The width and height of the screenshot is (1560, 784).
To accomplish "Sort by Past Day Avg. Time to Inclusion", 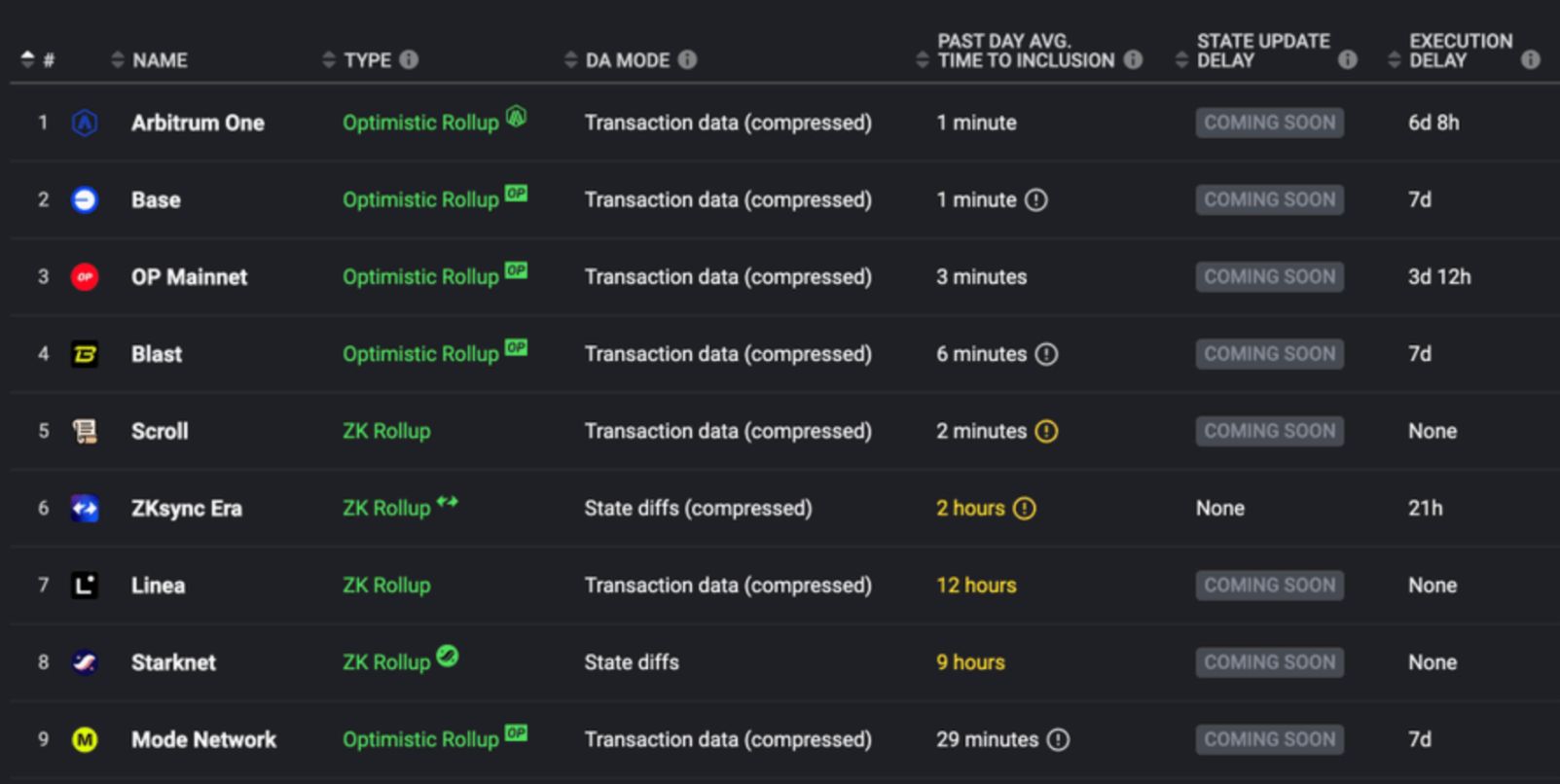I will coord(923,60).
